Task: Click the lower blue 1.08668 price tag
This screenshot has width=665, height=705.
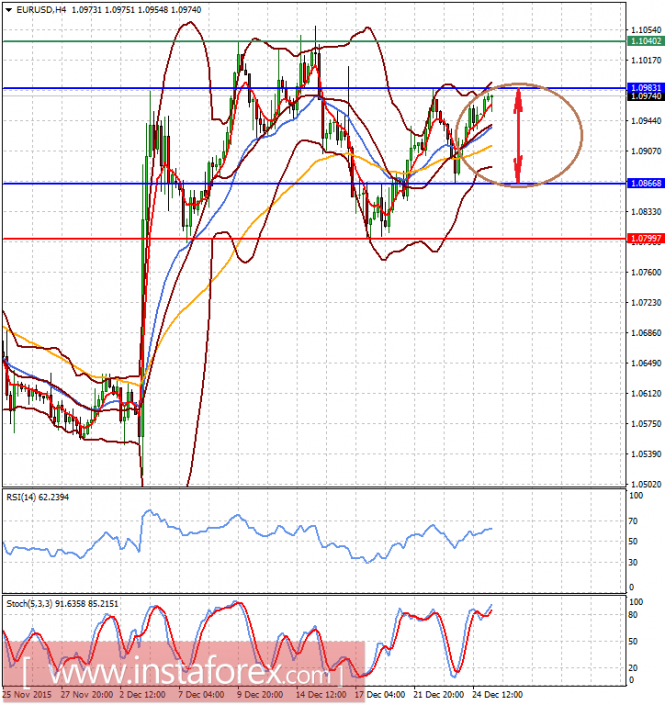Action: coord(645,183)
